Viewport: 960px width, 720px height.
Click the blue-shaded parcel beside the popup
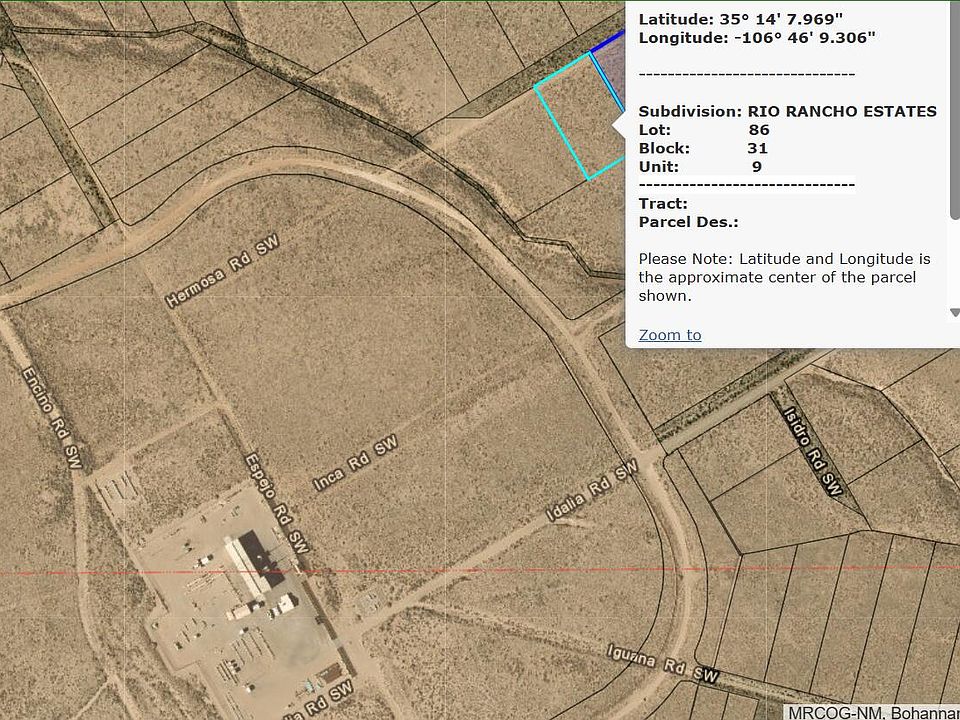pyautogui.click(x=612, y=72)
